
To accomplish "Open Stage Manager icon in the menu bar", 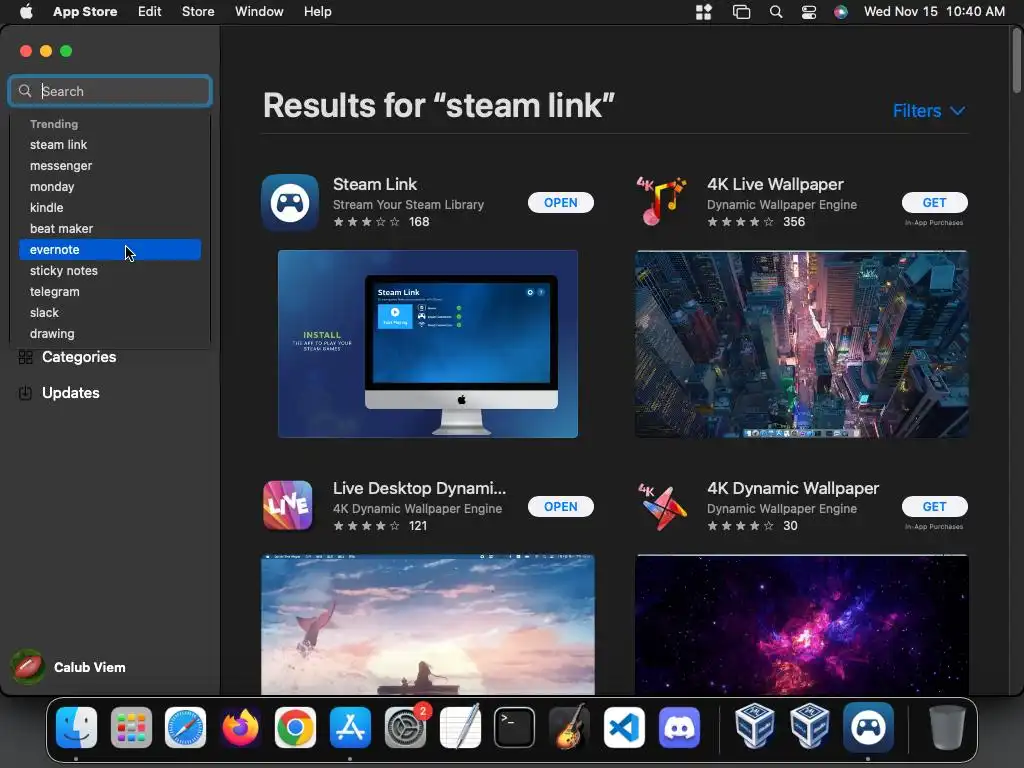I will [741, 12].
